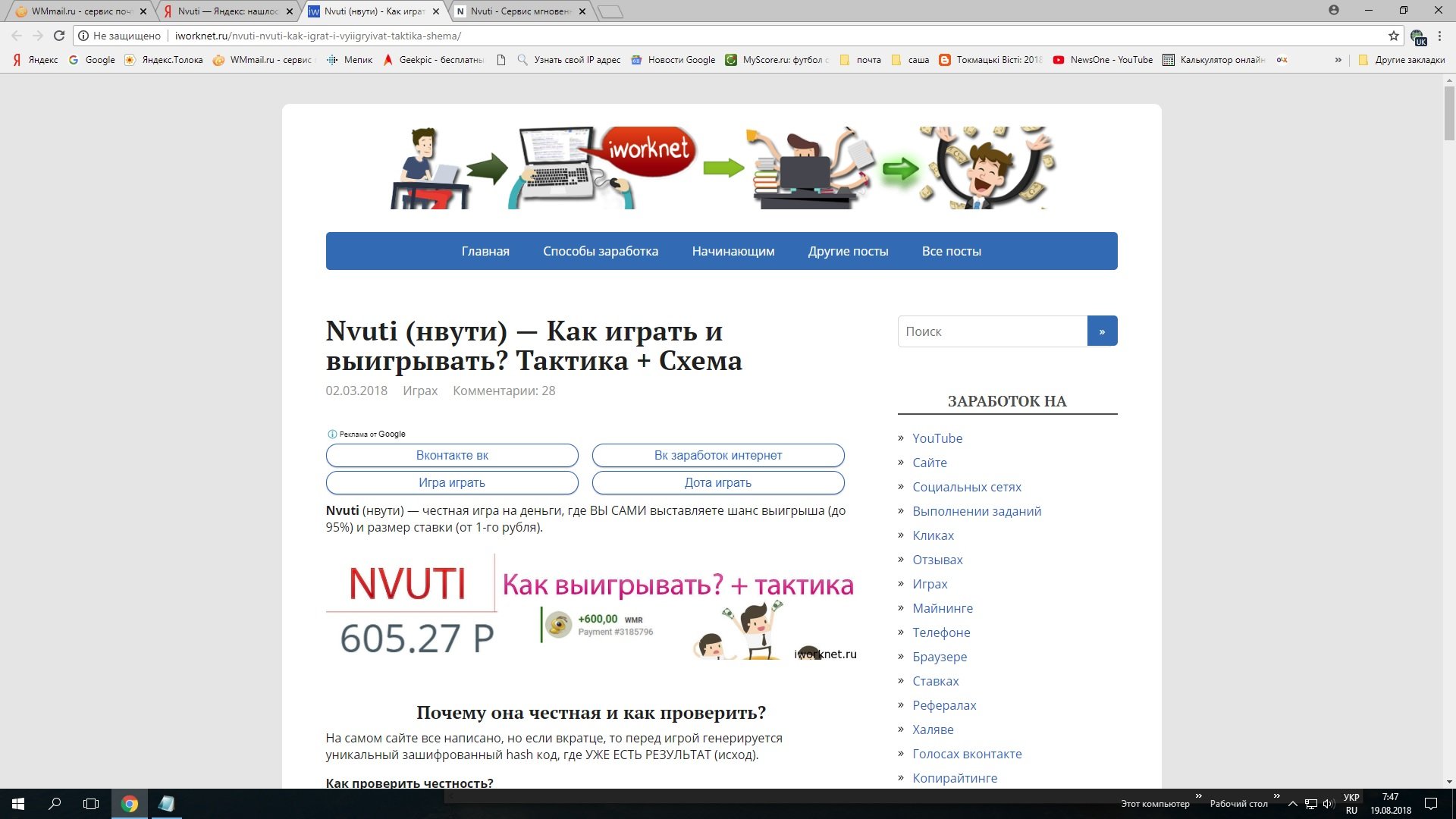Open 'Токмацькі Вісті' bookmark
The width and height of the screenshot is (1456, 819).
(991, 60)
